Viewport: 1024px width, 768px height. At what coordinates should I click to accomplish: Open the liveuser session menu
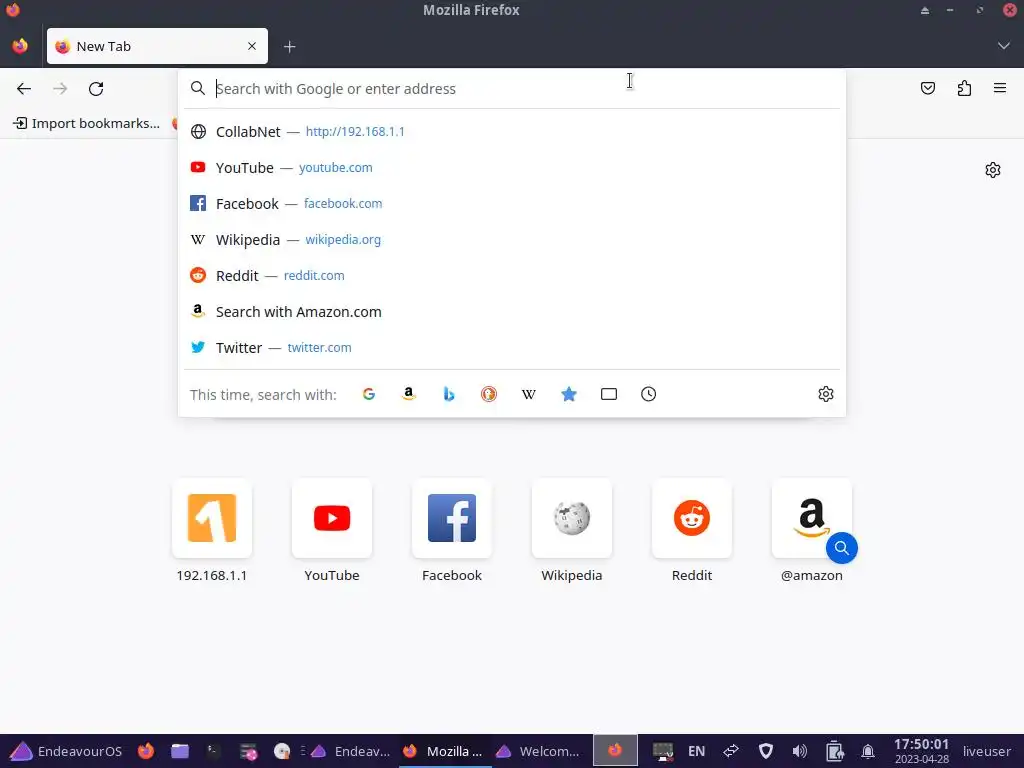[987, 751]
